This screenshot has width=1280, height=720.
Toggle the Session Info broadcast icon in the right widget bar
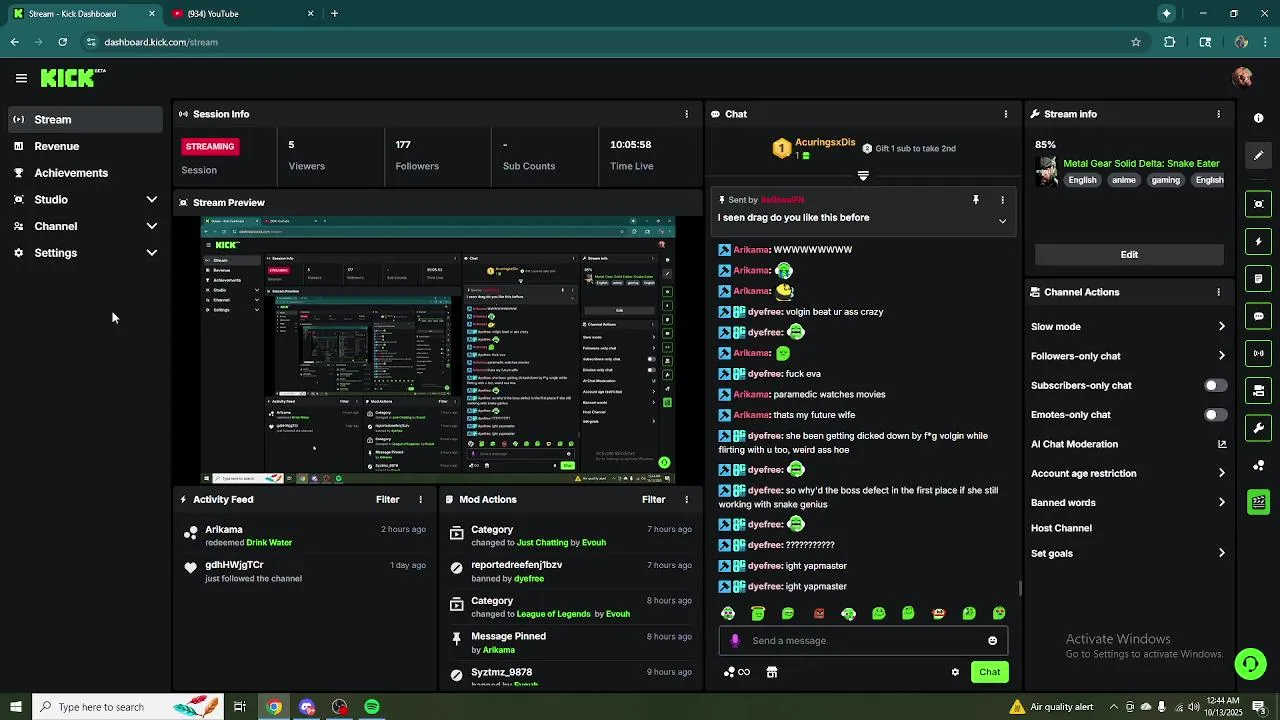tap(1258, 353)
